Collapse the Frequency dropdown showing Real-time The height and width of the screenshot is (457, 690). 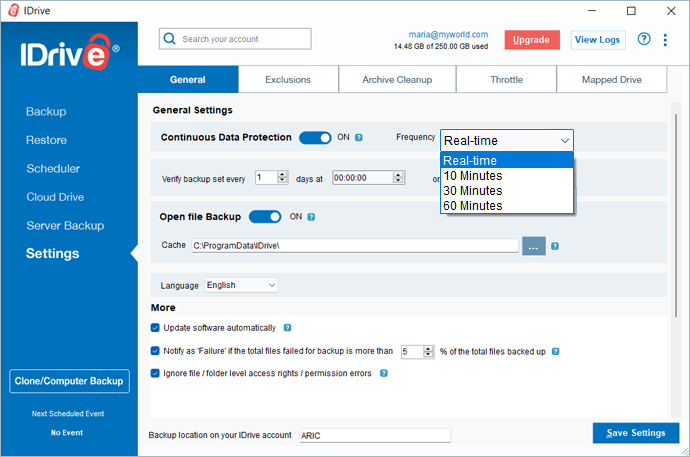(x=507, y=141)
